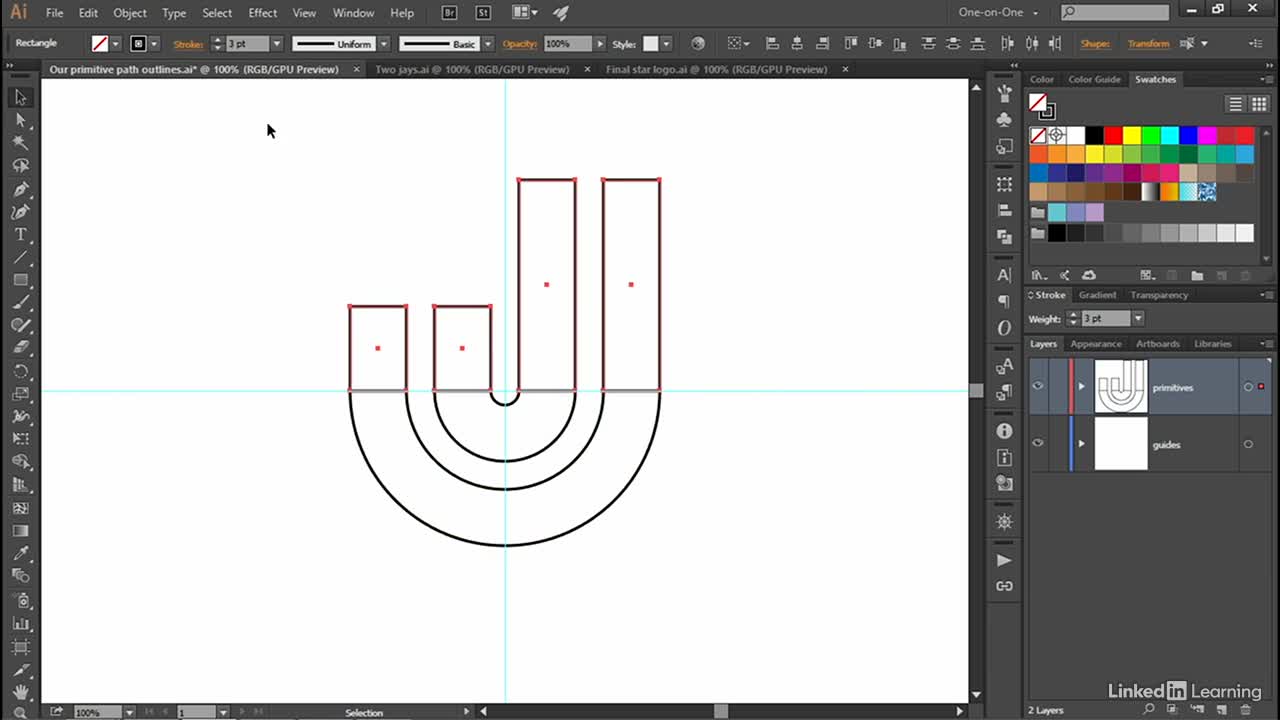Click the Stroke link in control bar
1280x720 pixels.
(188, 44)
